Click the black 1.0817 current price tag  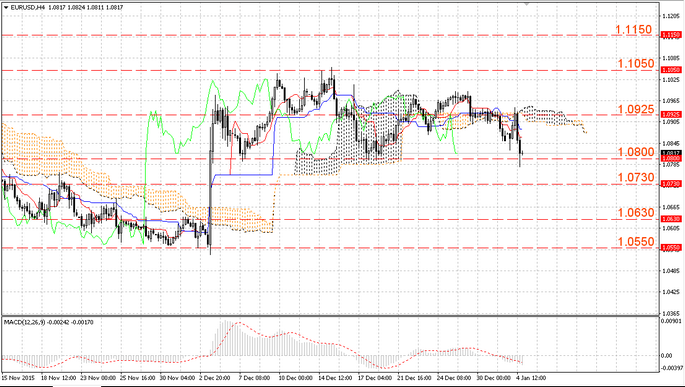tap(671, 153)
